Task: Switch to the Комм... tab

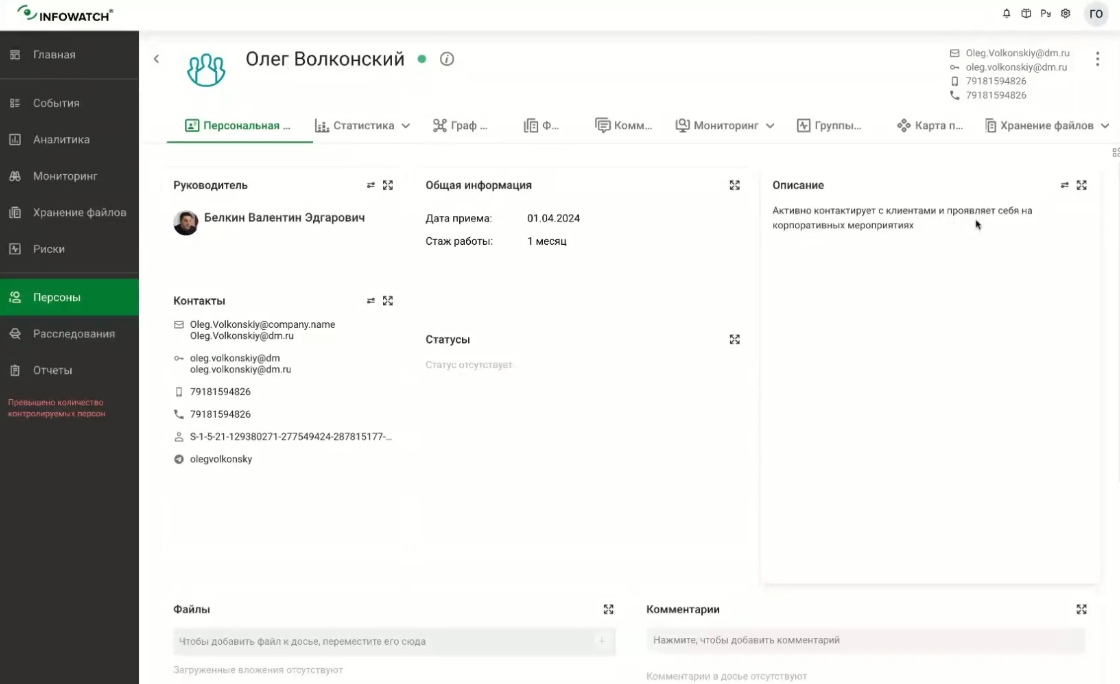Action: point(624,126)
